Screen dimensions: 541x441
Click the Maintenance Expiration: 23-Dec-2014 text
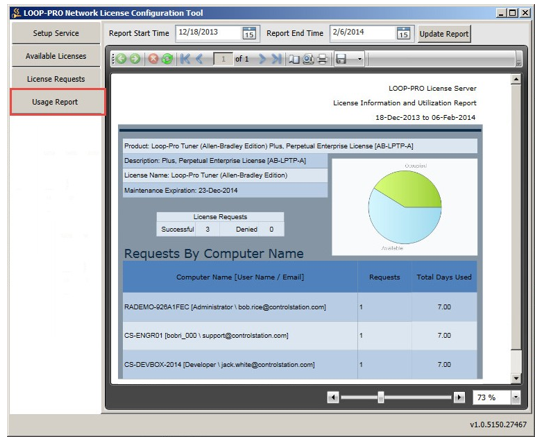pyautogui.click(x=181, y=190)
